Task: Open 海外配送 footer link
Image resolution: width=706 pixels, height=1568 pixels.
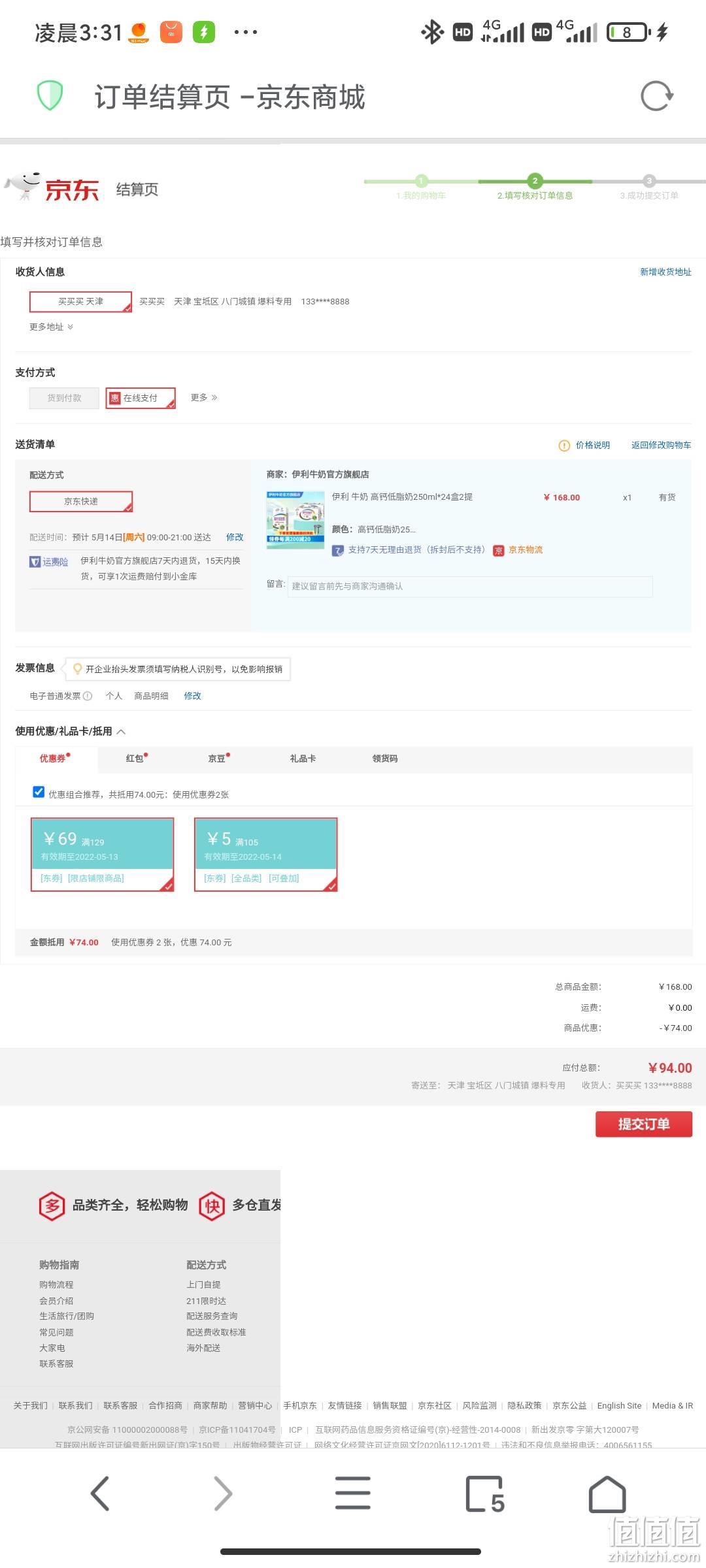Action: pos(203,1348)
